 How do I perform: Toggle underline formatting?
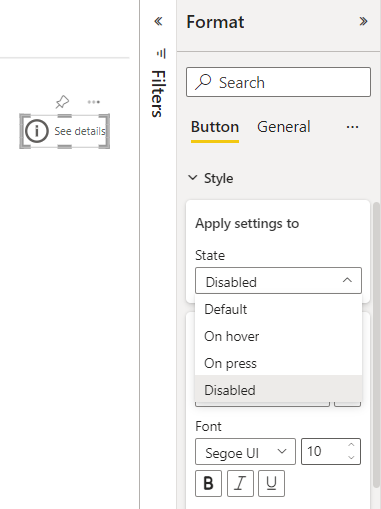271,483
